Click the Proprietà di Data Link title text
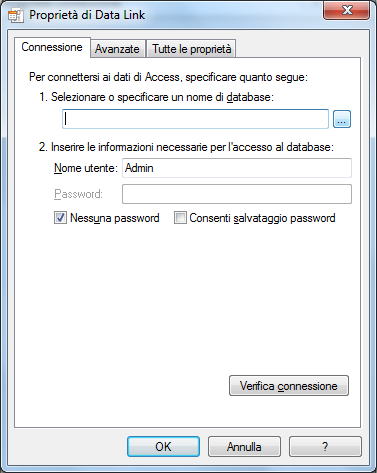 (x=87, y=15)
